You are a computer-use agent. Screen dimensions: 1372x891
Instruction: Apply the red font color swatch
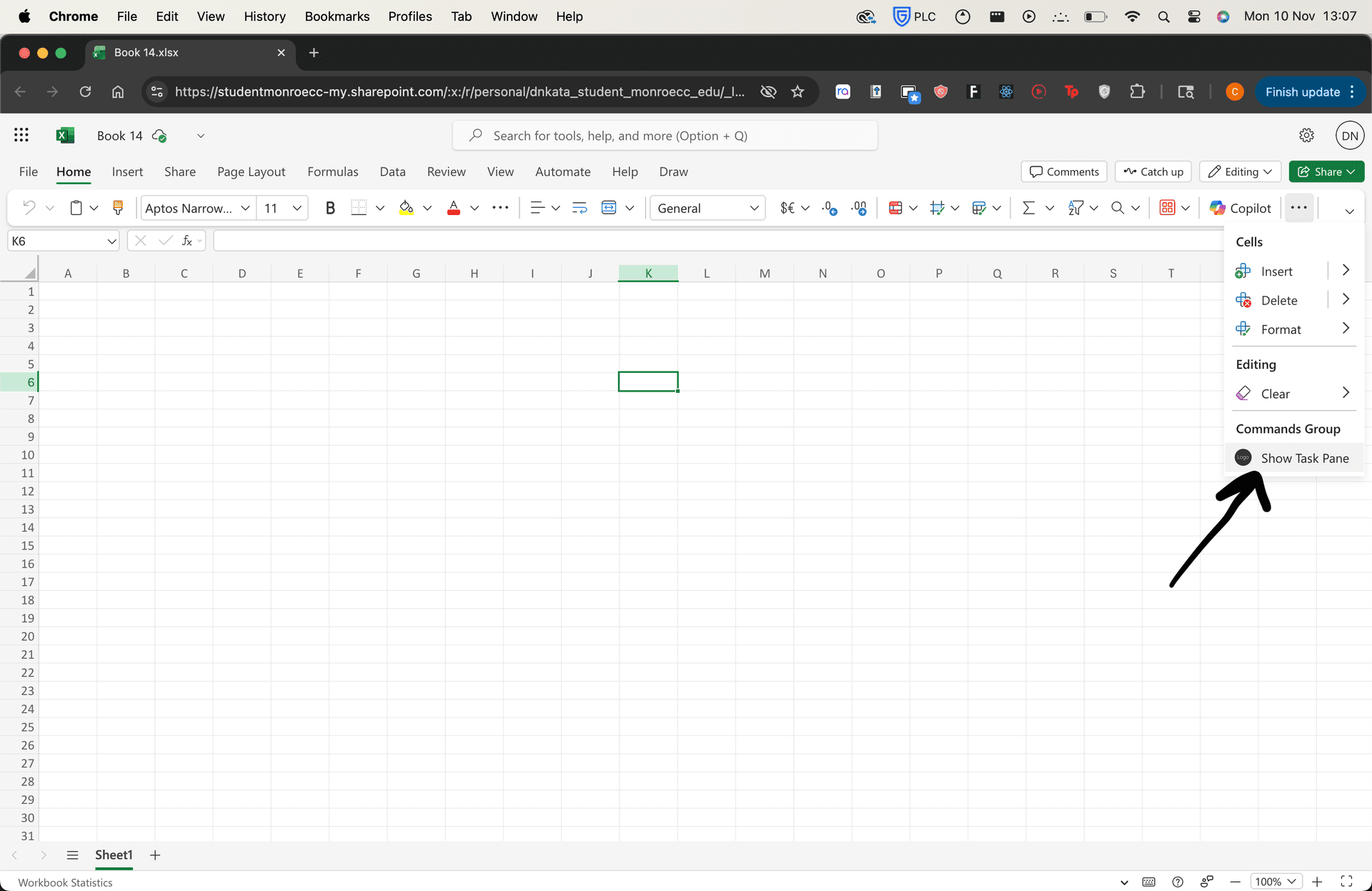[x=453, y=207]
